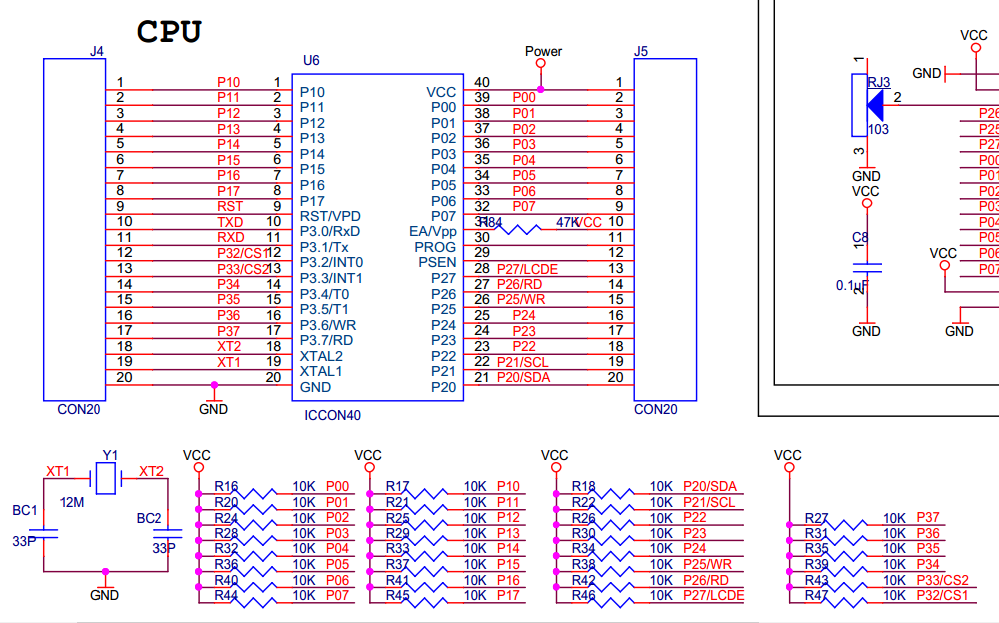Click the R16 resistor designator

(x=226, y=487)
